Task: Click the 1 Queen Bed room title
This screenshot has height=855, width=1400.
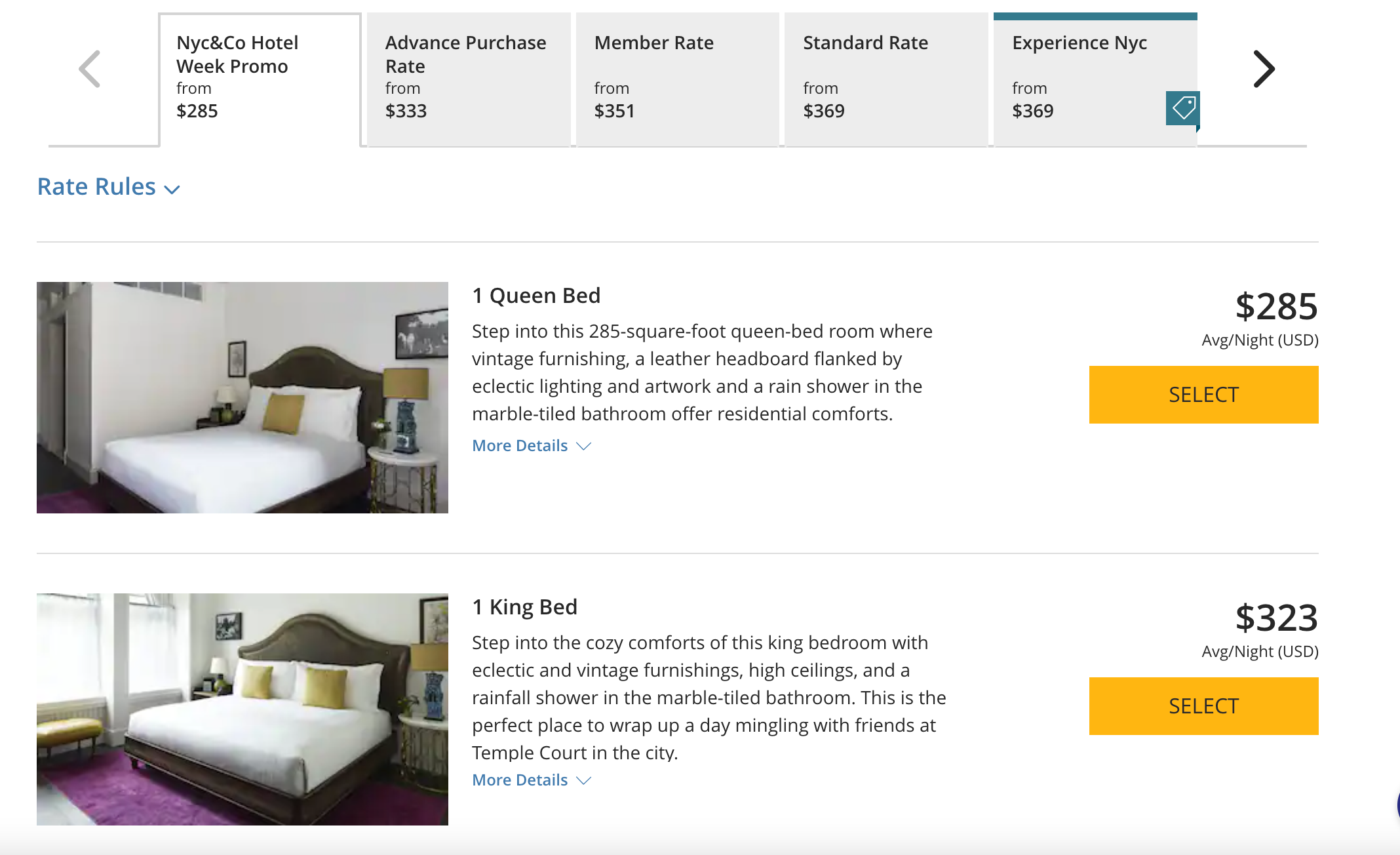Action: tap(536, 296)
